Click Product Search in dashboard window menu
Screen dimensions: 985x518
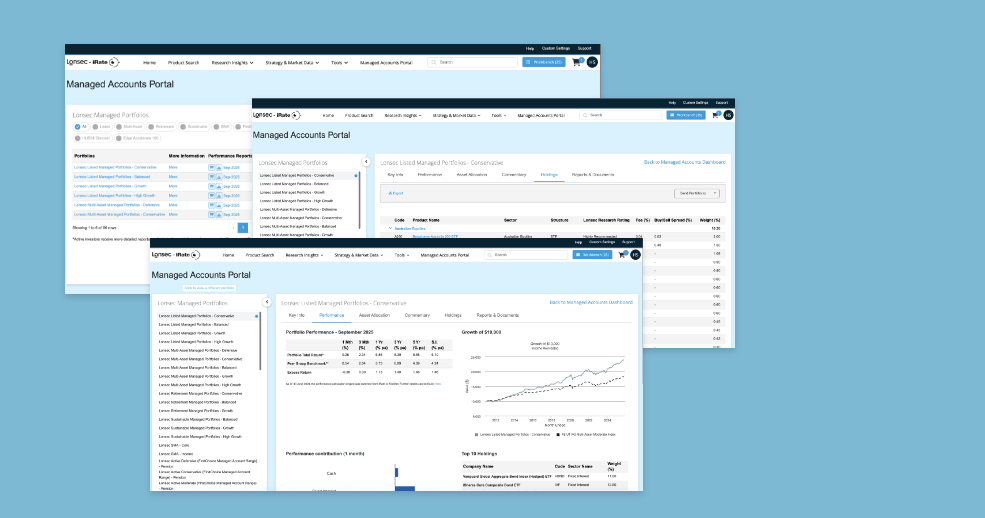point(183,63)
